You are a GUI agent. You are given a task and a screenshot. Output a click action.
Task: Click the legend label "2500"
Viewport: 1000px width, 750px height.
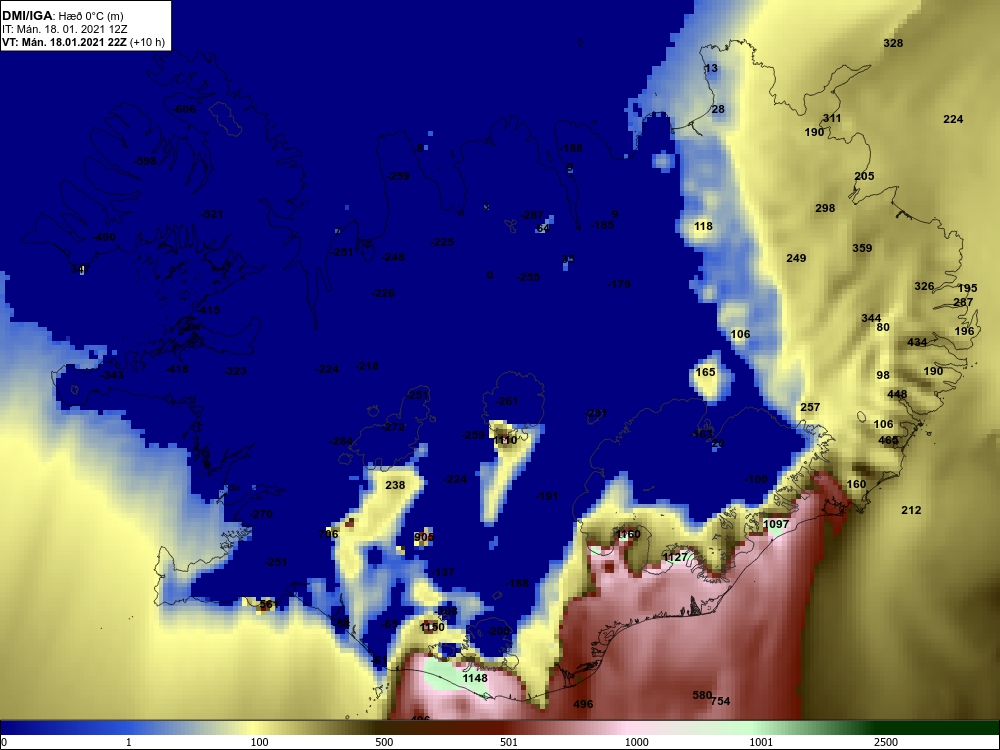coord(885,742)
